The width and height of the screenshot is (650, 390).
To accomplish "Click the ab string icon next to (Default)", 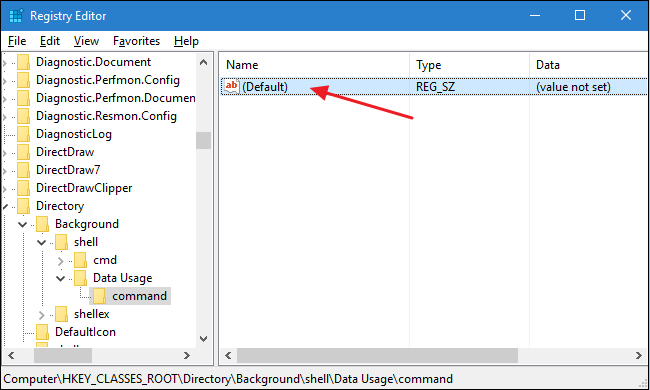I will point(231,87).
